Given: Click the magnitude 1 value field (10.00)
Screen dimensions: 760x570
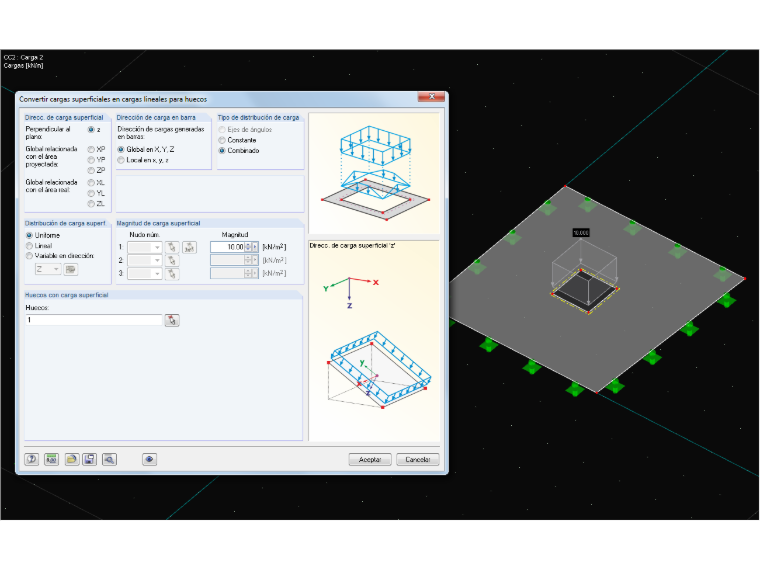Looking at the screenshot, I should pyautogui.click(x=228, y=247).
